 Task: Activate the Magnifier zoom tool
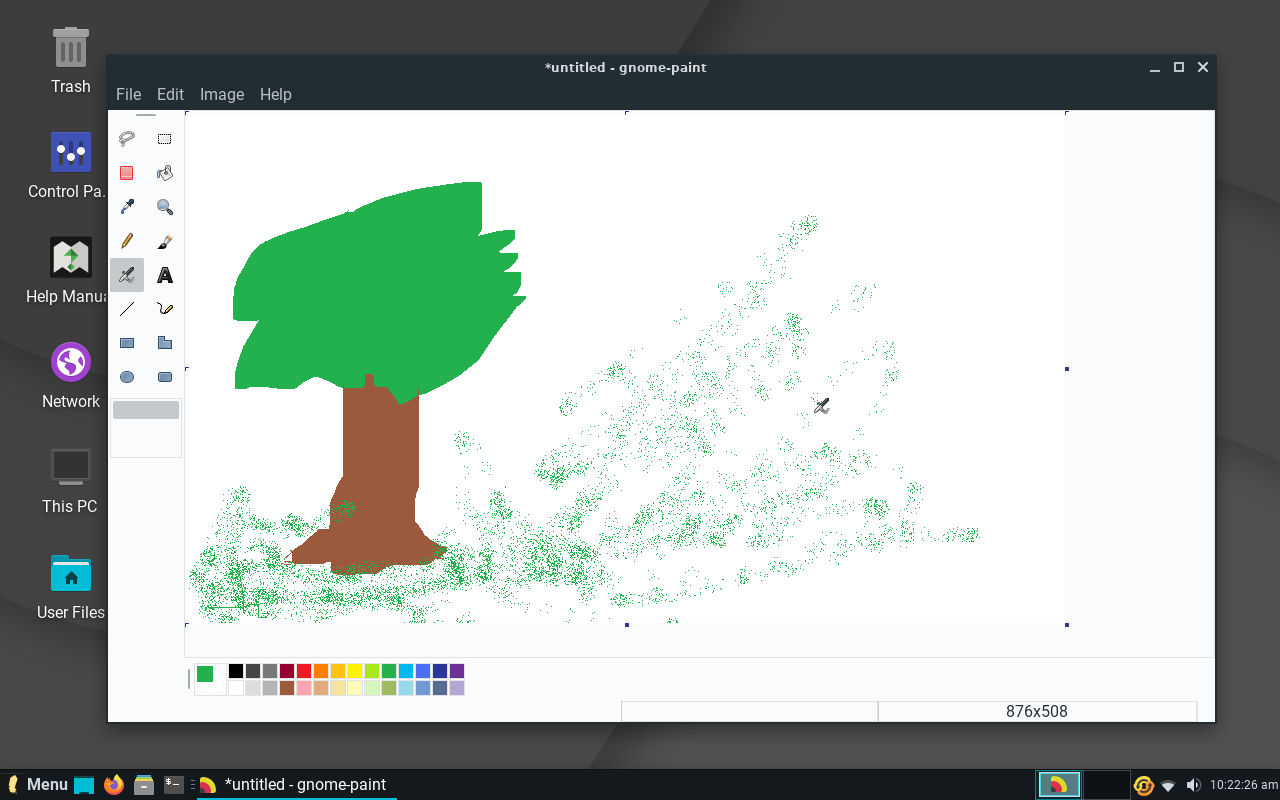coord(164,207)
